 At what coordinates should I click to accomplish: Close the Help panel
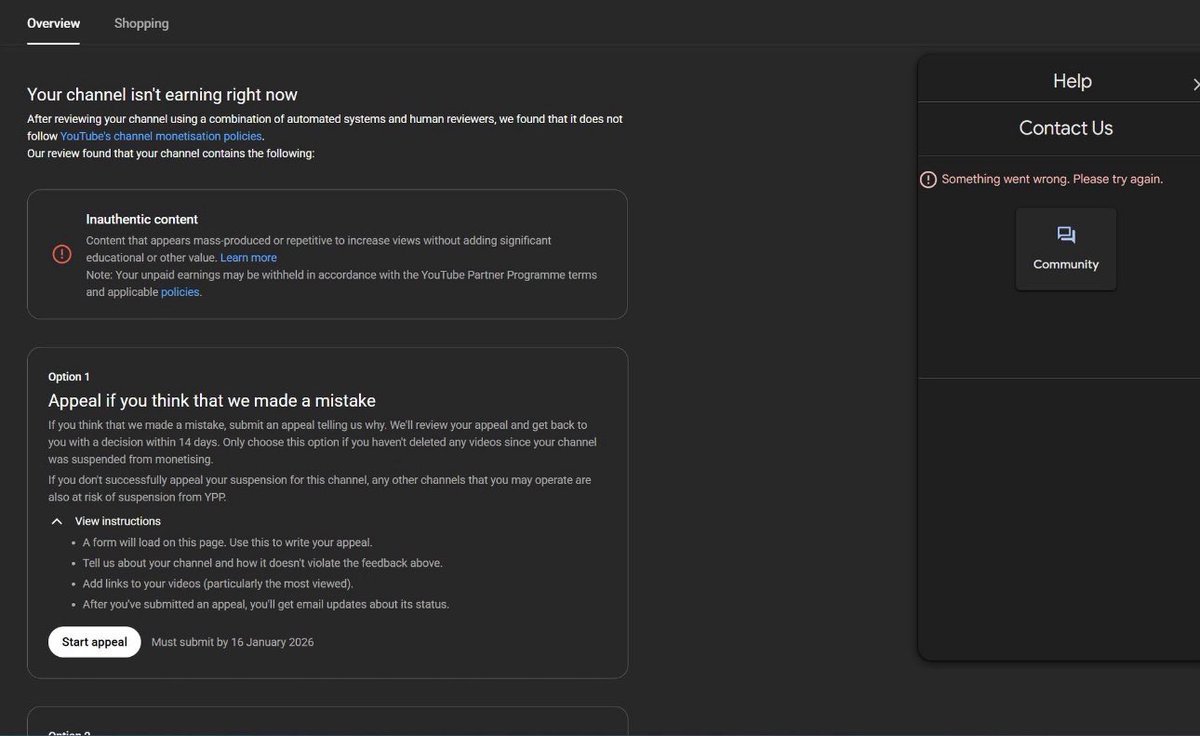click(x=1196, y=85)
